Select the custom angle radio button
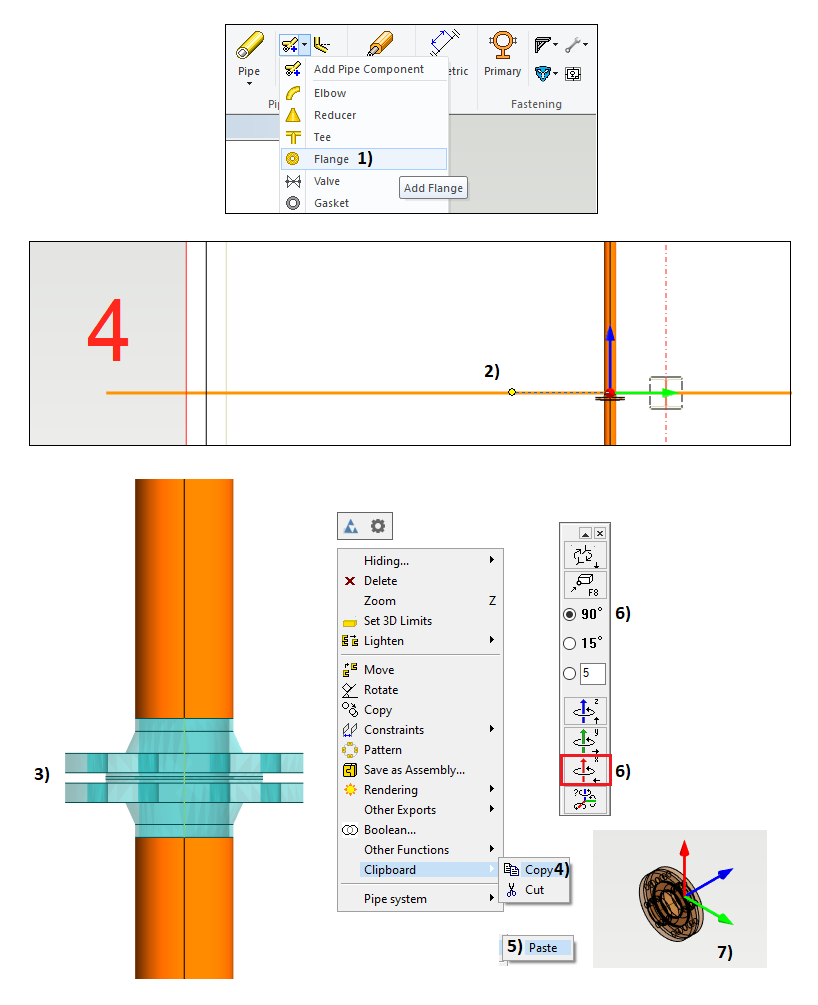 pyautogui.click(x=569, y=673)
